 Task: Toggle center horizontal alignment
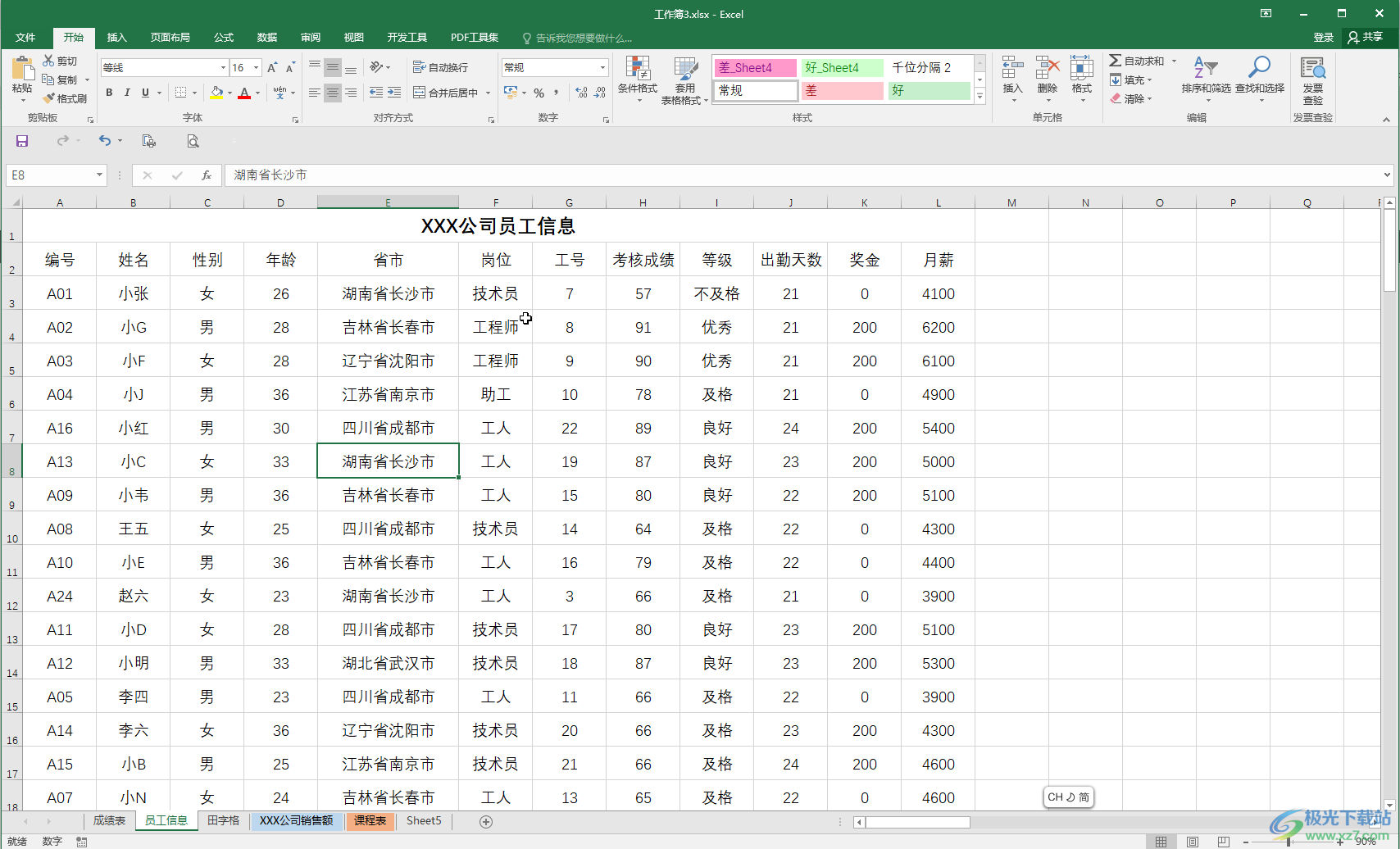(x=333, y=93)
